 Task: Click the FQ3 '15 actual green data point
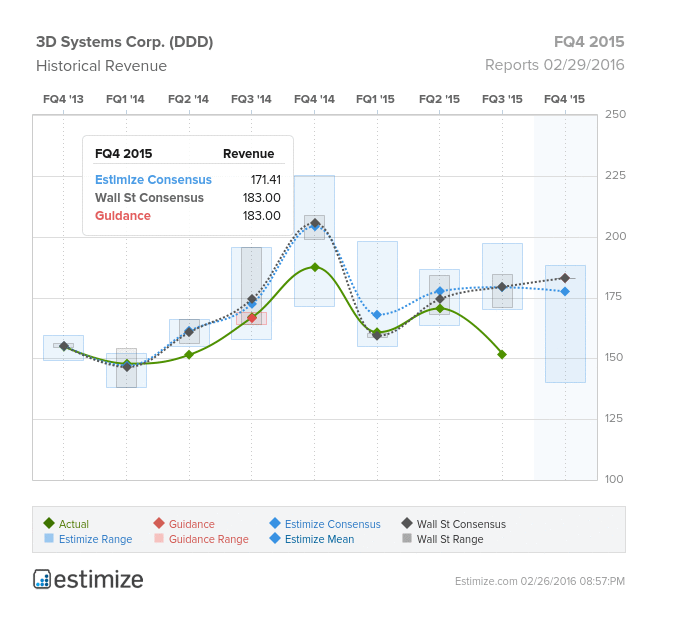[502, 354]
